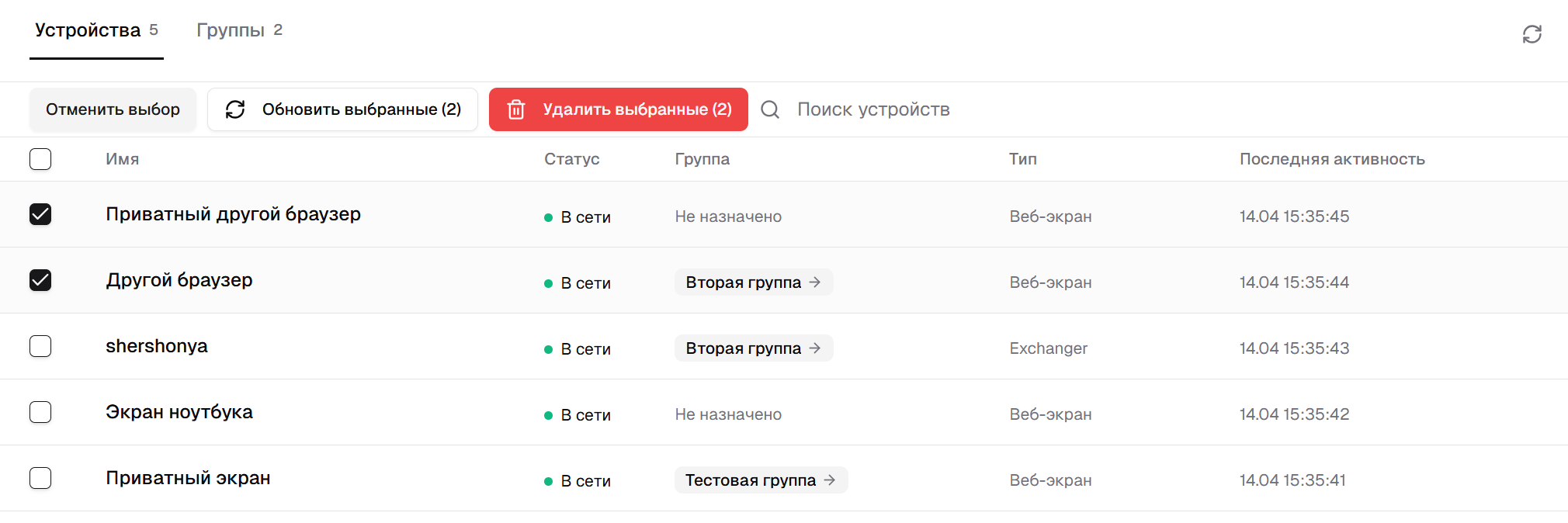Click timestamp 14.04 15:35:42

pyautogui.click(x=1294, y=414)
